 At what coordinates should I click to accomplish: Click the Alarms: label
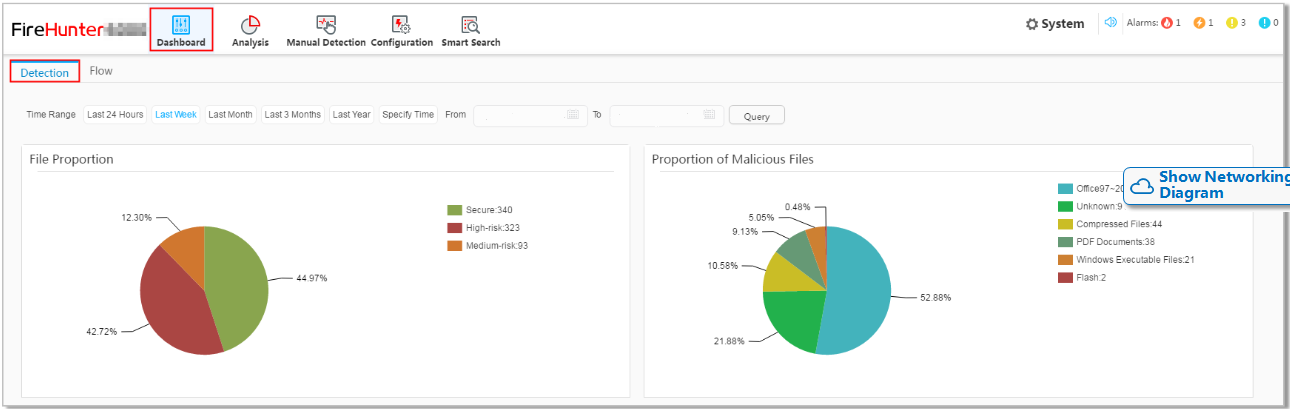click(x=1142, y=23)
